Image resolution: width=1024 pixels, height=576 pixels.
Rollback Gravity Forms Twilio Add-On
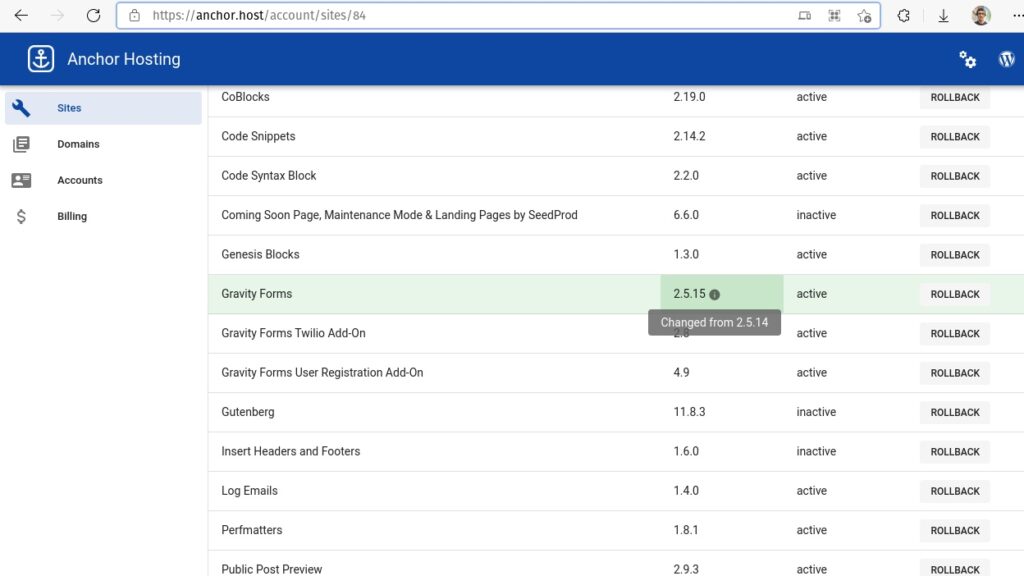point(955,334)
